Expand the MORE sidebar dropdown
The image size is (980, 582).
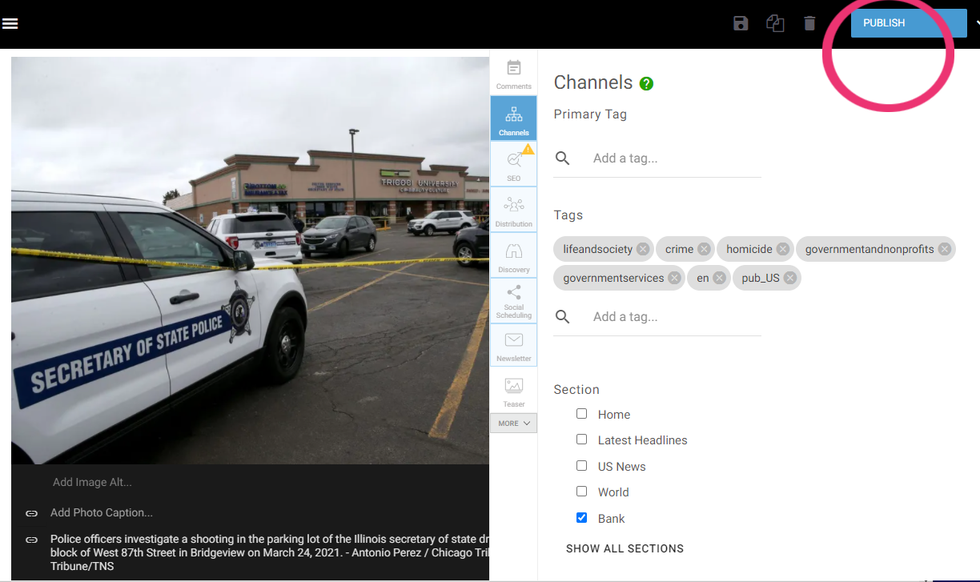514,423
